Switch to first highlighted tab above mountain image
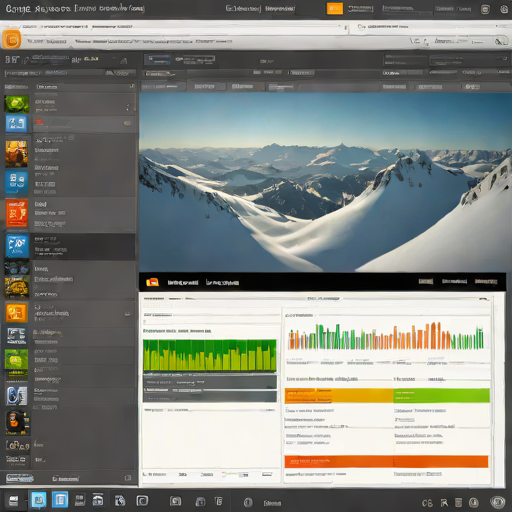The height and width of the screenshot is (512, 512). 157,60
